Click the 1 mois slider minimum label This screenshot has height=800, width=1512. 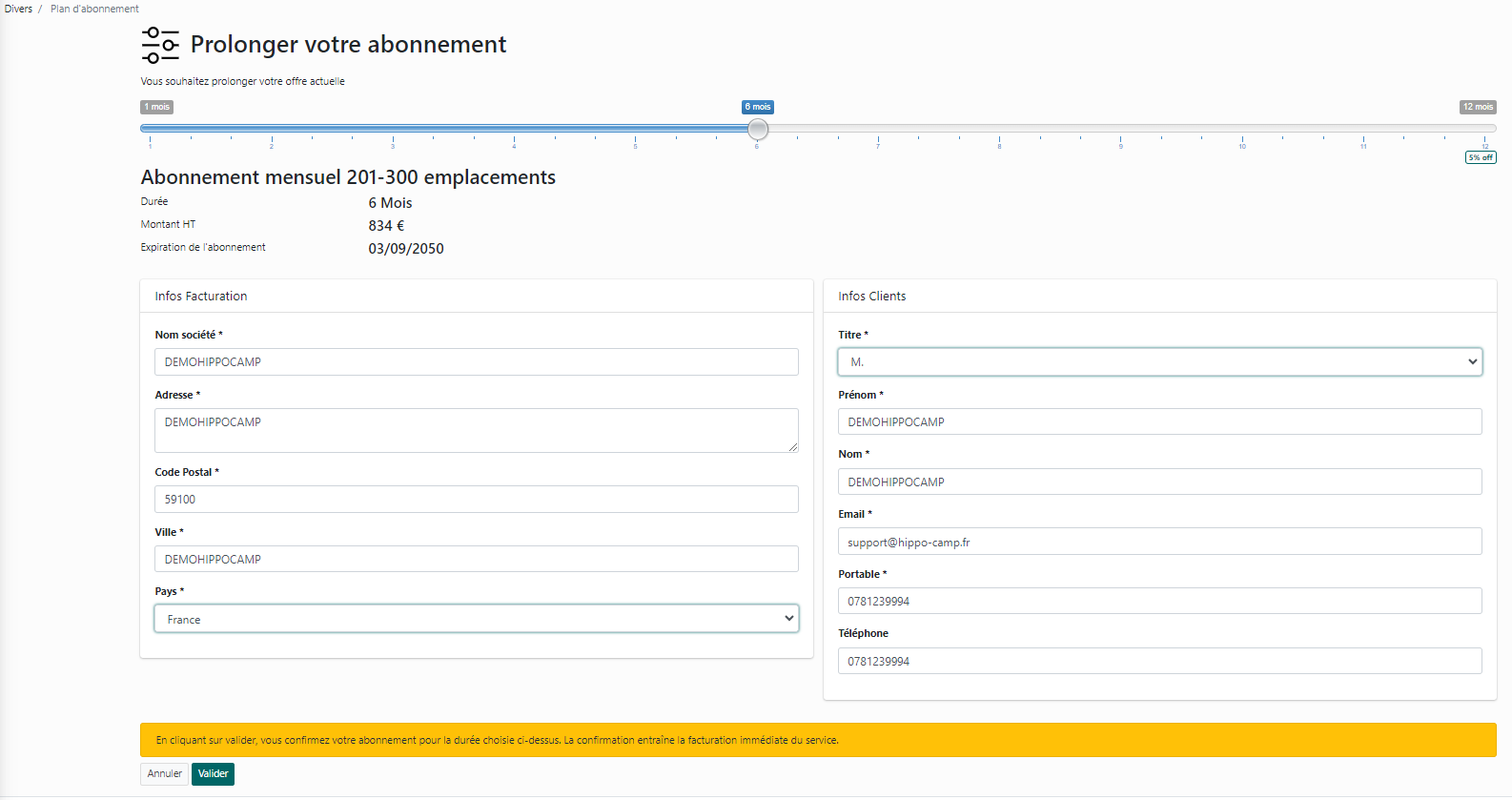pos(156,107)
